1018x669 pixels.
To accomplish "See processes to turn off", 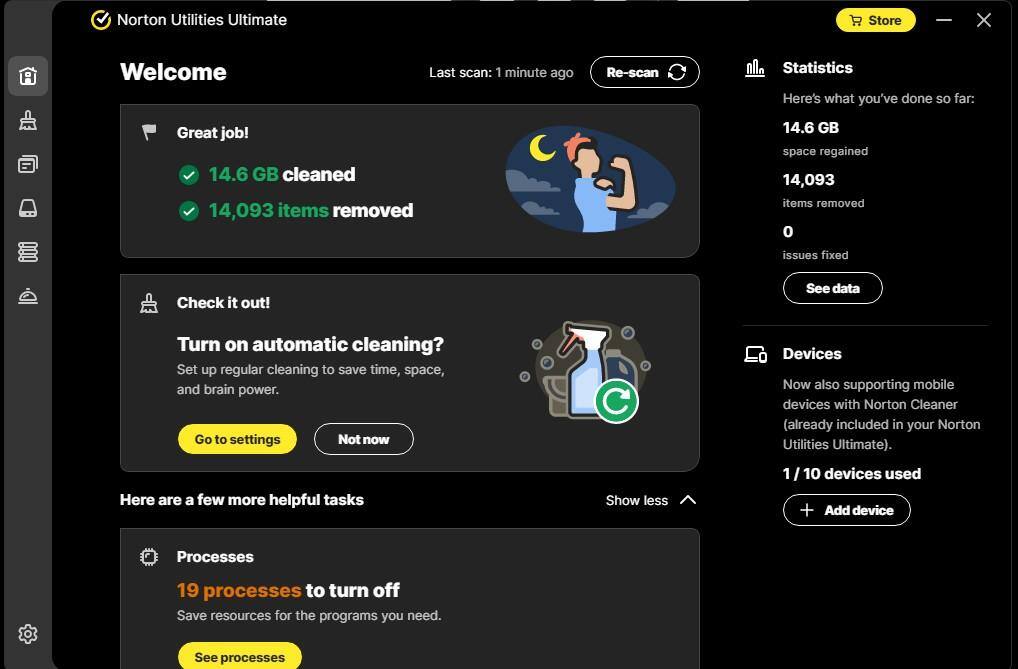I will (239, 657).
